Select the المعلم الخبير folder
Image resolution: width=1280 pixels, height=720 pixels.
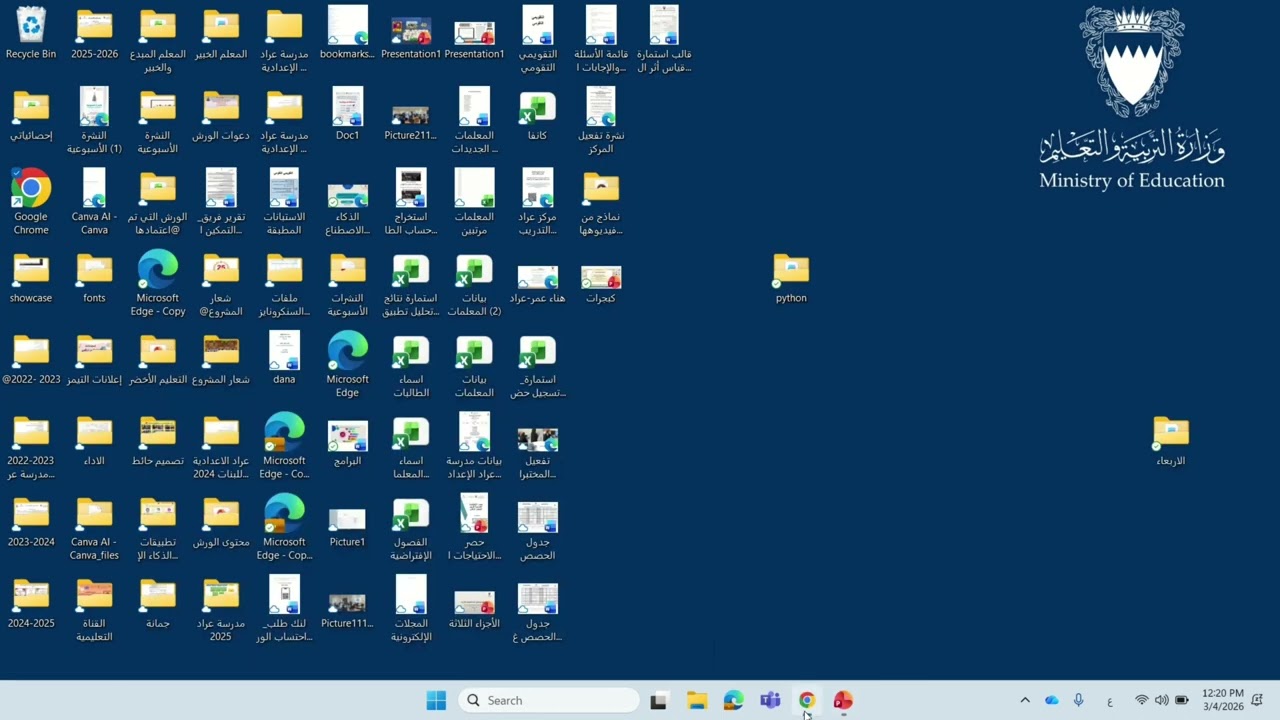click(x=221, y=33)
